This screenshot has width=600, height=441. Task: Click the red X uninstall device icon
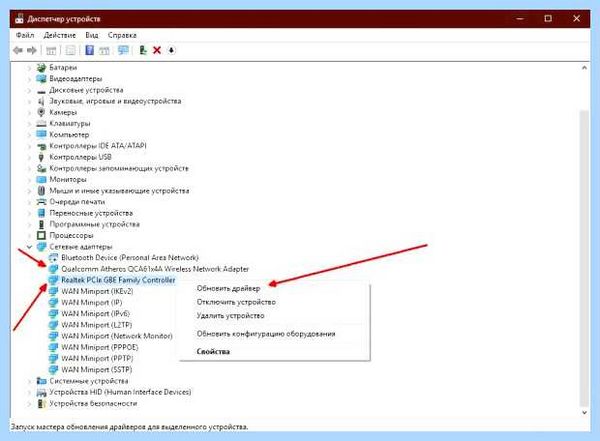(157, 50)
